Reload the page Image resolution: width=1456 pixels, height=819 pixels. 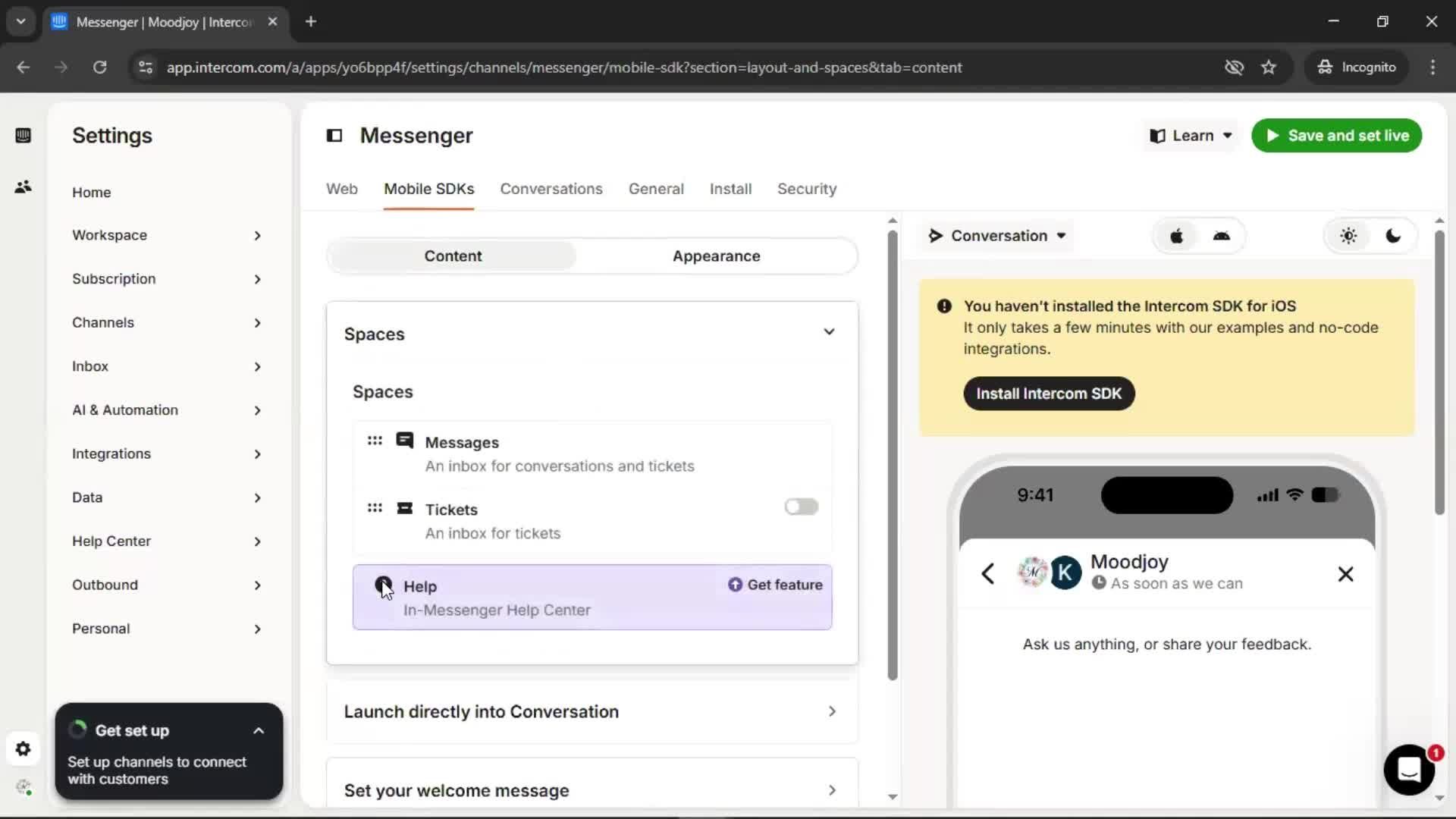pos(99,67)
